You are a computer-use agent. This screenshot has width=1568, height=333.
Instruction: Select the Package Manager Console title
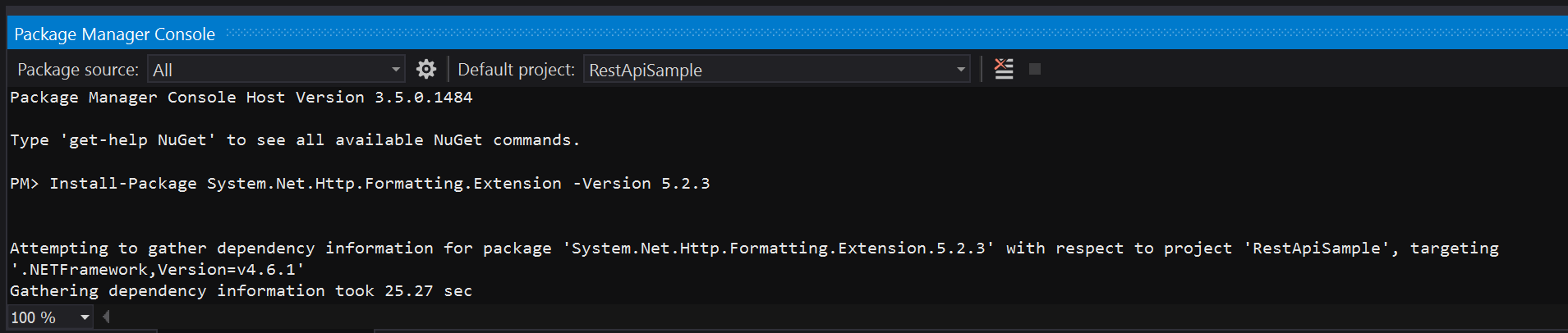(x=114, y=34)
